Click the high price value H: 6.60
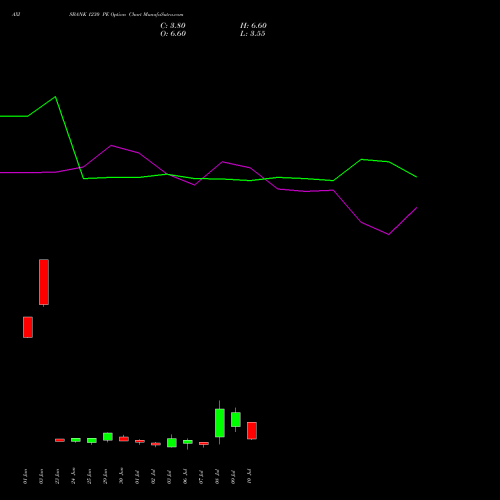 click(253, 26)
